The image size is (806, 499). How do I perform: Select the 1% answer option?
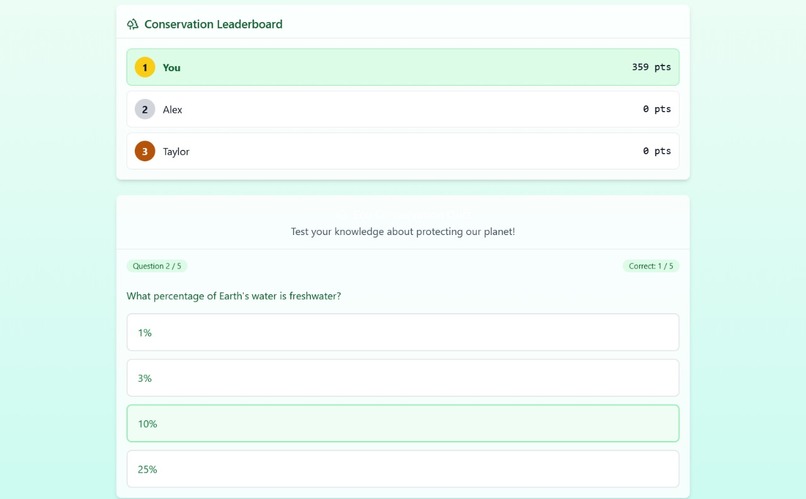[x=403, y=332]
